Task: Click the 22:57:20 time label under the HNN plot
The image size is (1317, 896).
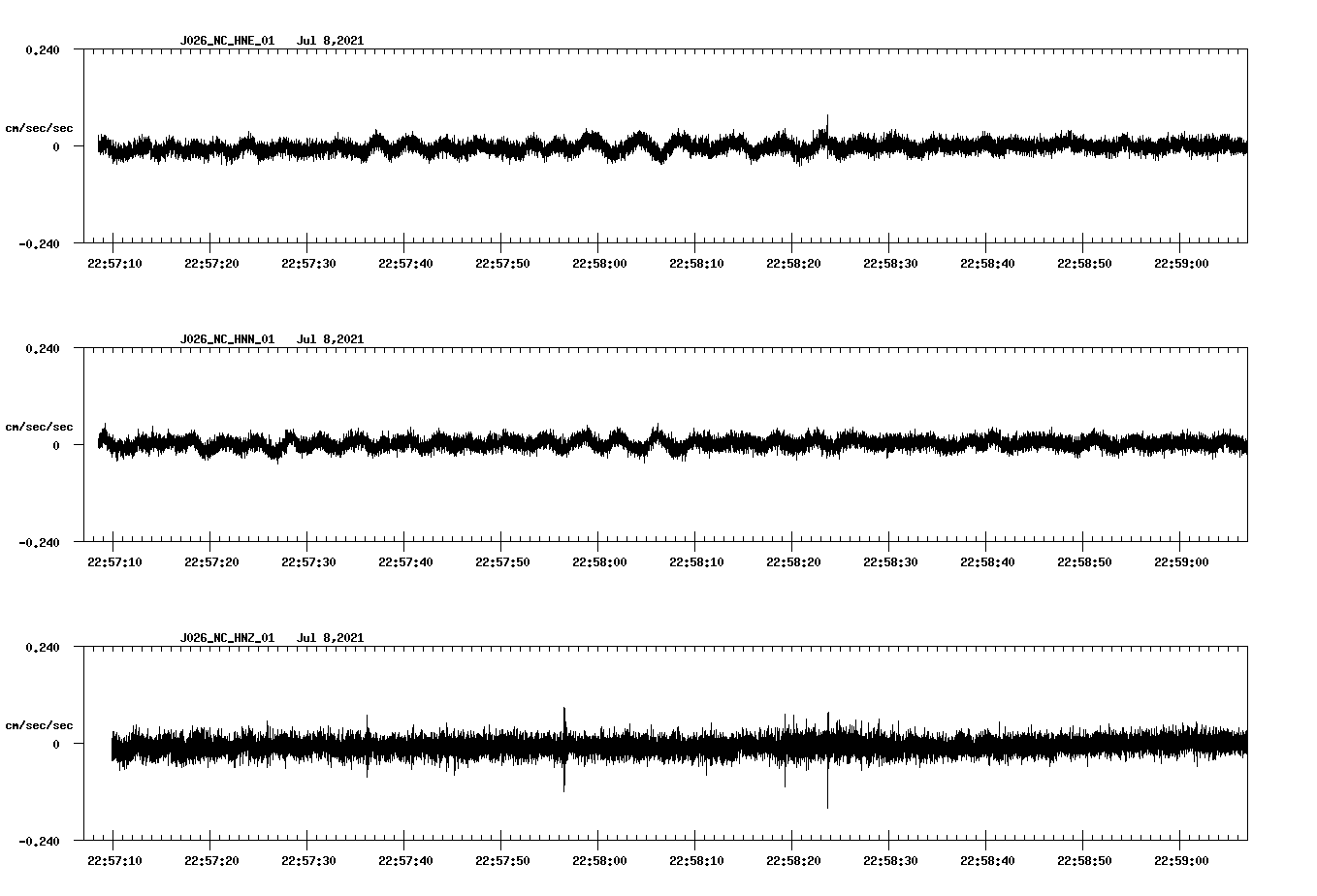Action: (x=211, y=561)
